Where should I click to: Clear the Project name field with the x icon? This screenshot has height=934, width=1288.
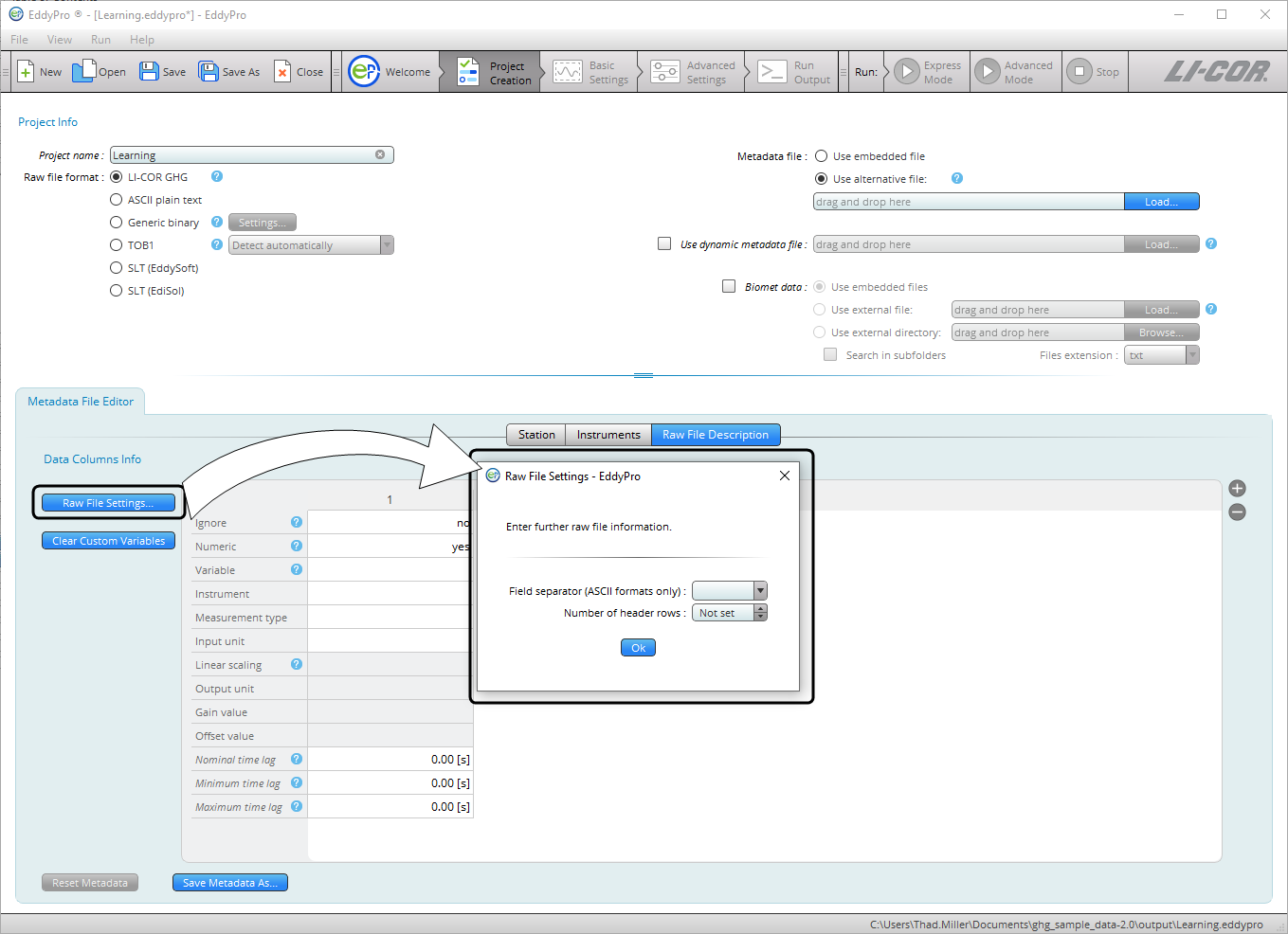[380, 154]
